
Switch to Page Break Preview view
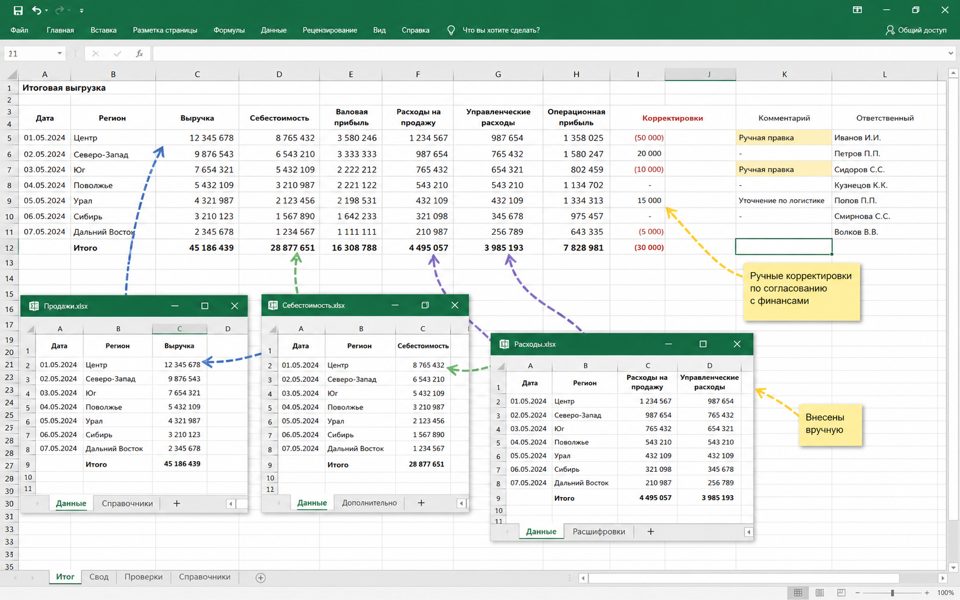pyautogui.click(x=841, y=593)
